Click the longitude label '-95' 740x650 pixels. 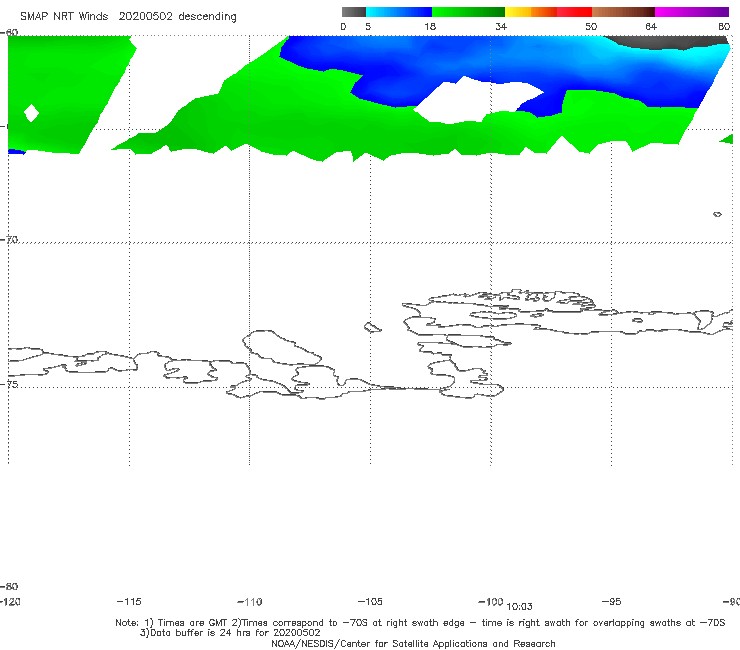(x=612, y=601)
